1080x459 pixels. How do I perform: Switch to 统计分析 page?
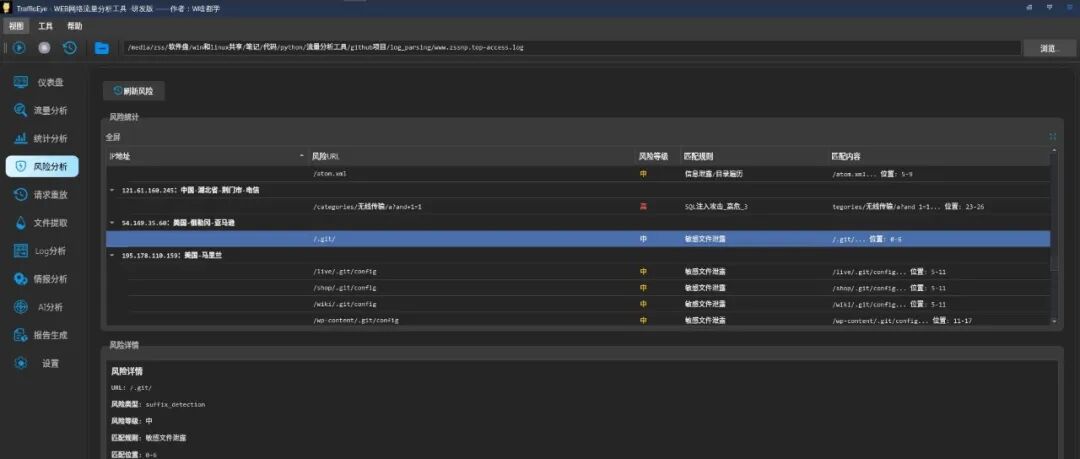pyautogui.click(x=42, y=139)
